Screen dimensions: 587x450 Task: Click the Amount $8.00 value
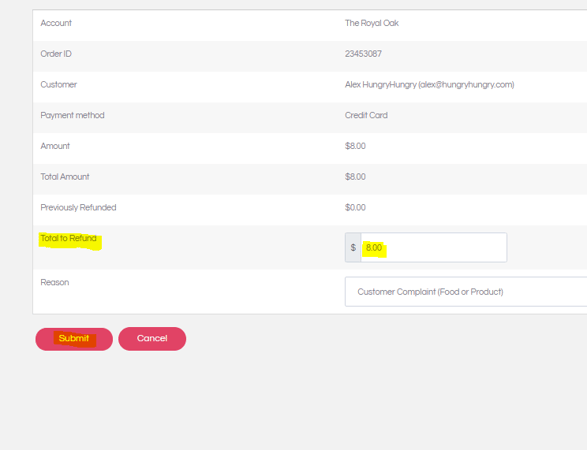click(x=355, y=146)
